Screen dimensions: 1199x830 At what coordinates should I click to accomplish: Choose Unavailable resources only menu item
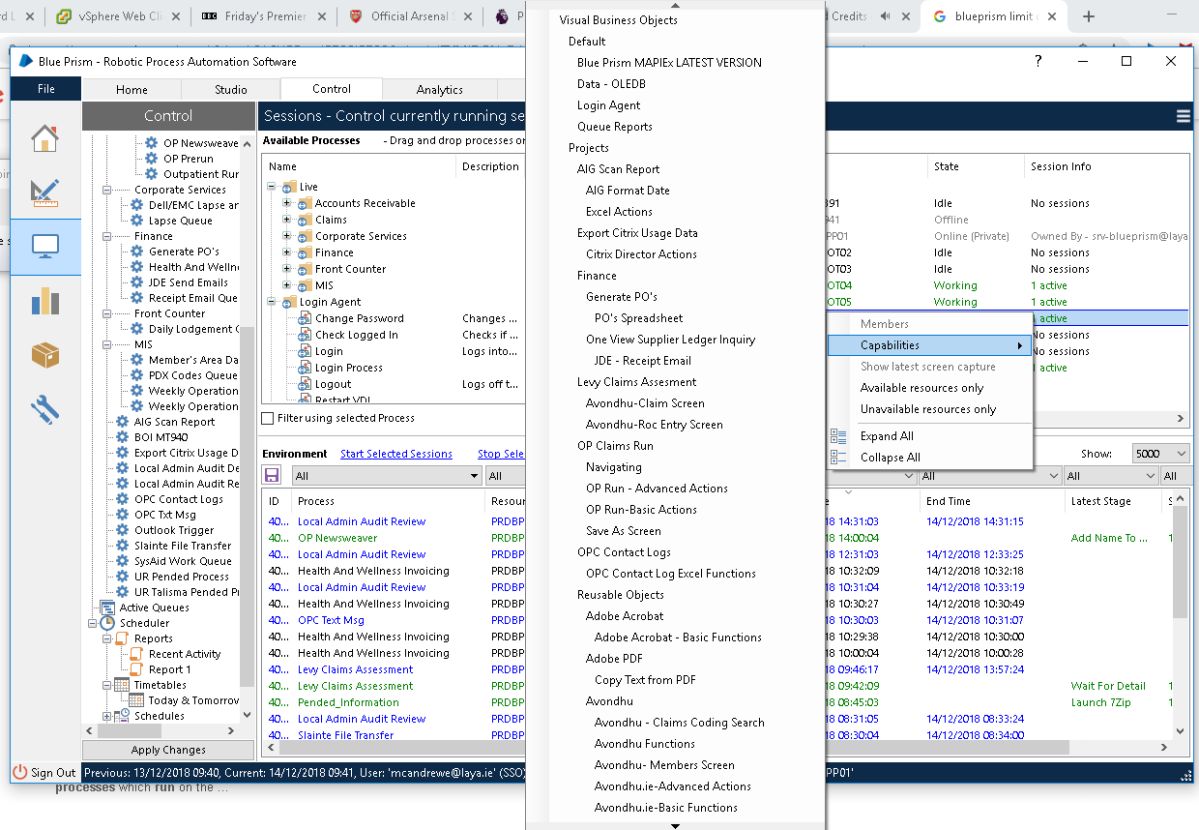[x=928, y=409]
